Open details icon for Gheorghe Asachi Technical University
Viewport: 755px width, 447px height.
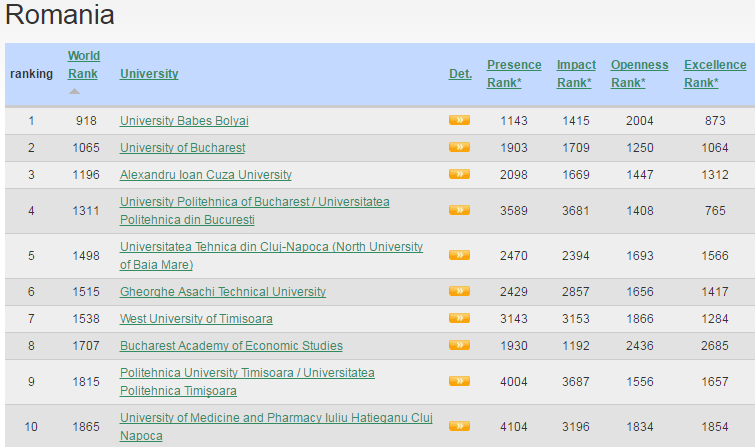click(x=459, y=291)
